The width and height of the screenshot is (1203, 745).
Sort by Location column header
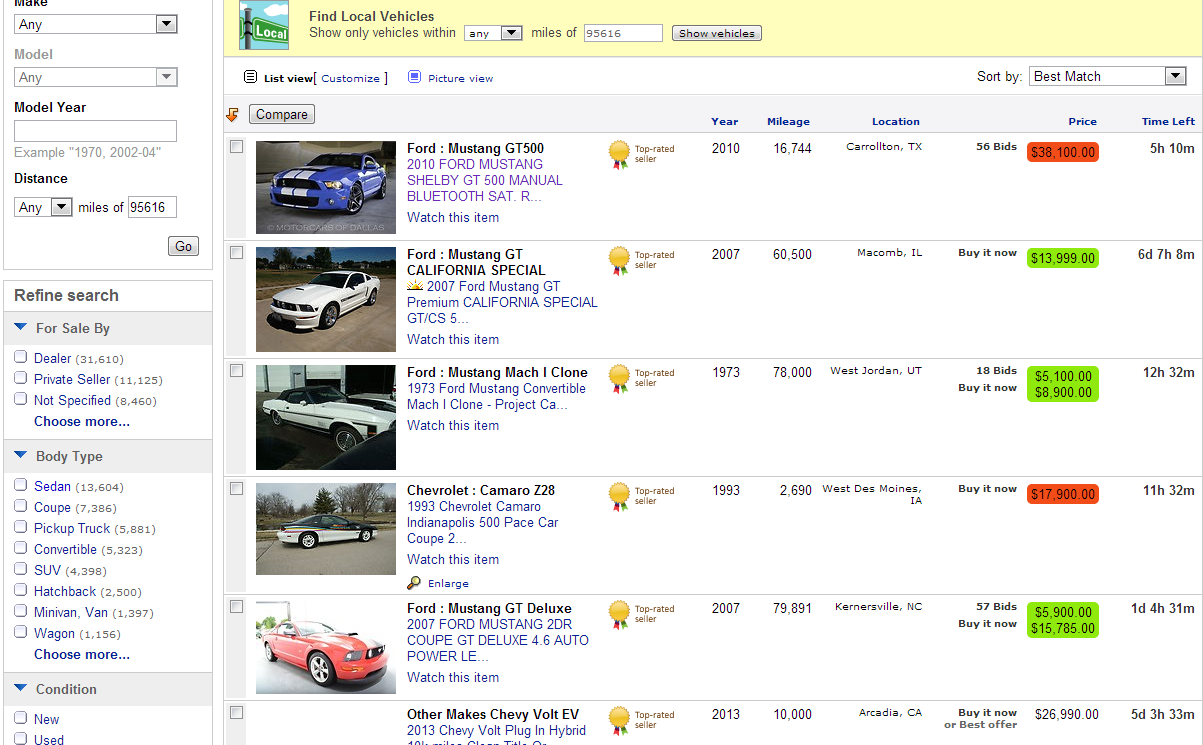click(895, 121)
